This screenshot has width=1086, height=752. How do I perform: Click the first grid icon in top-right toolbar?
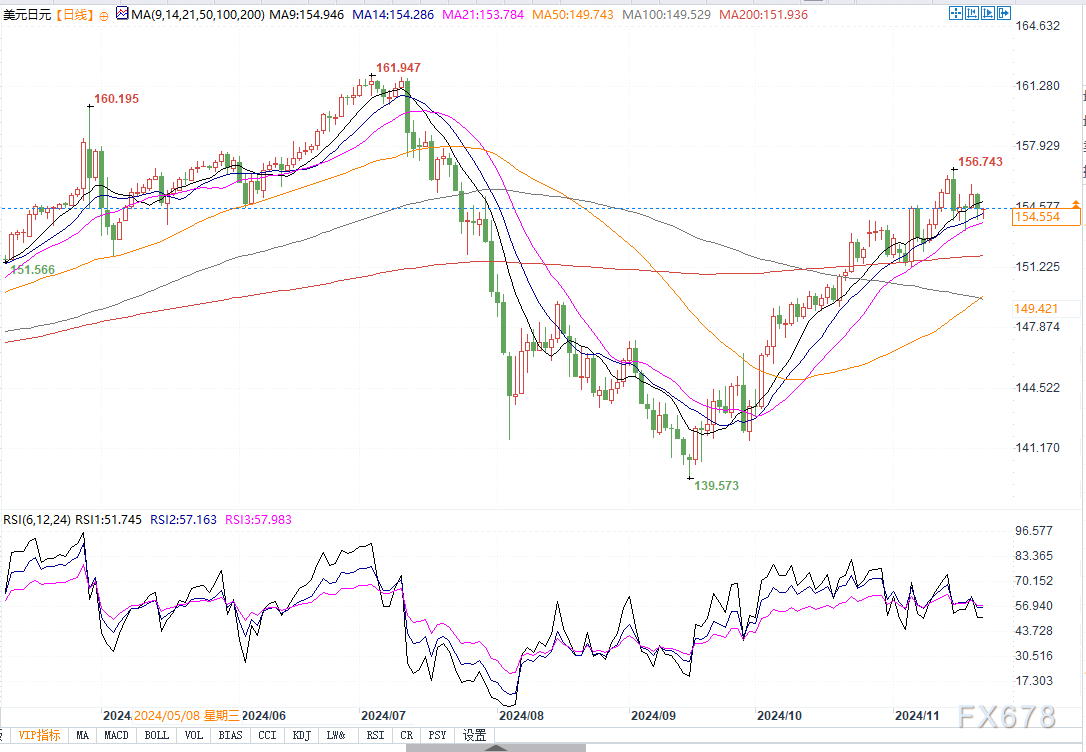956,14
